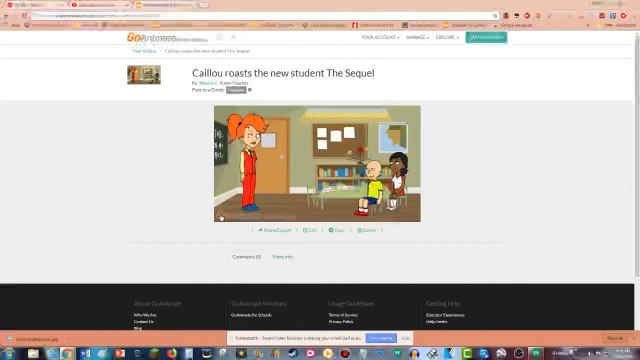Open the MANAGE dropdown menu
Viewport: 640px width, 360px height.
pos(417,37)
